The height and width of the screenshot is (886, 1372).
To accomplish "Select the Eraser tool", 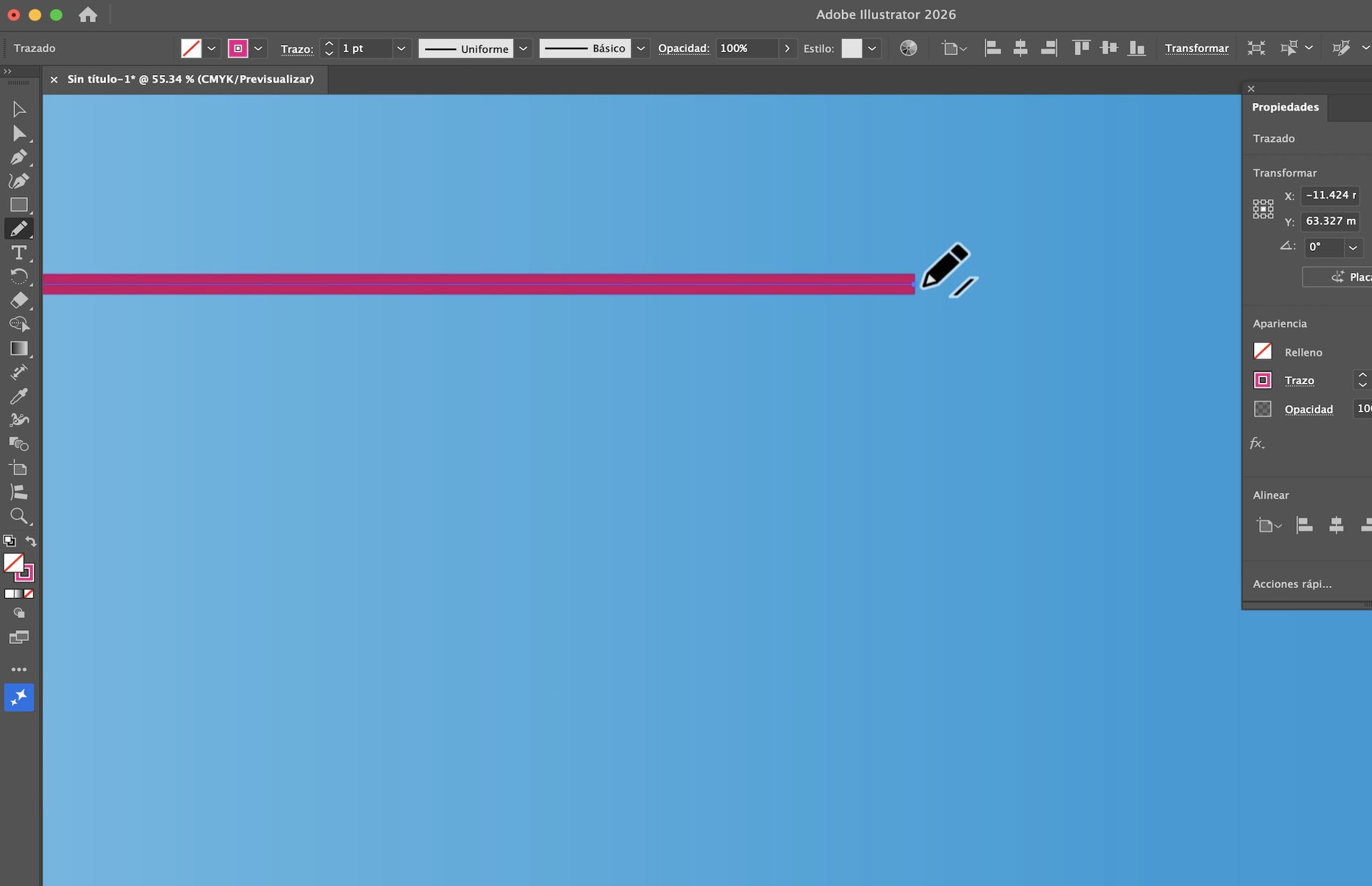I will point(19,299).
